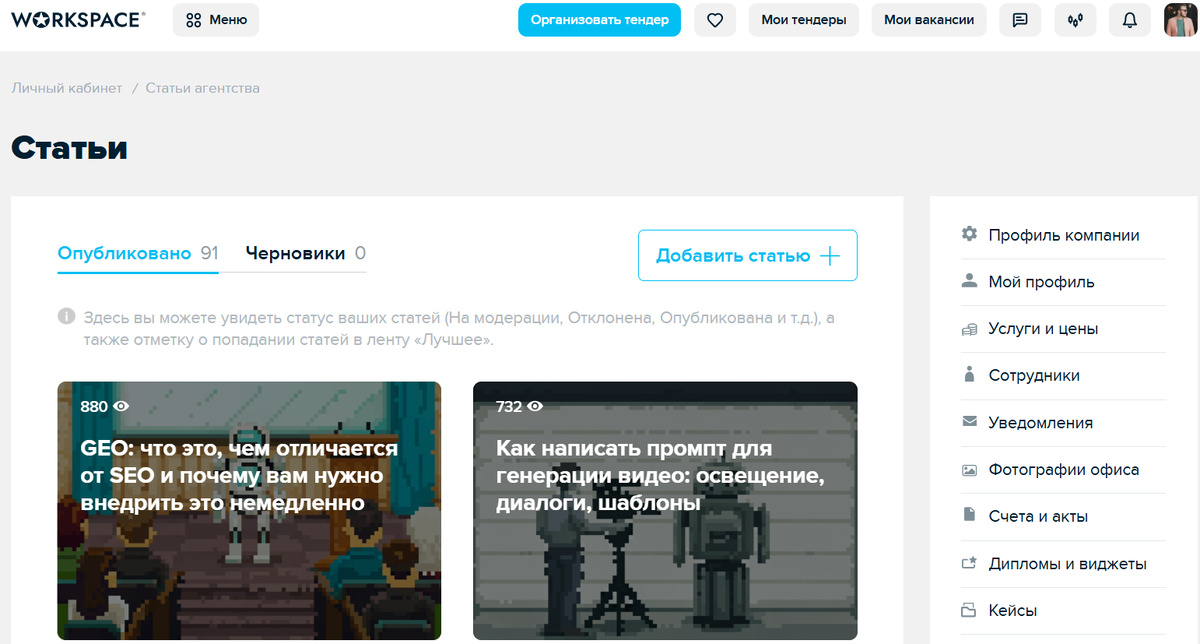Open the chat messages icon in the header
Image resolution: width=1200 pixels, height=644 pixels.
[1020, 20]
